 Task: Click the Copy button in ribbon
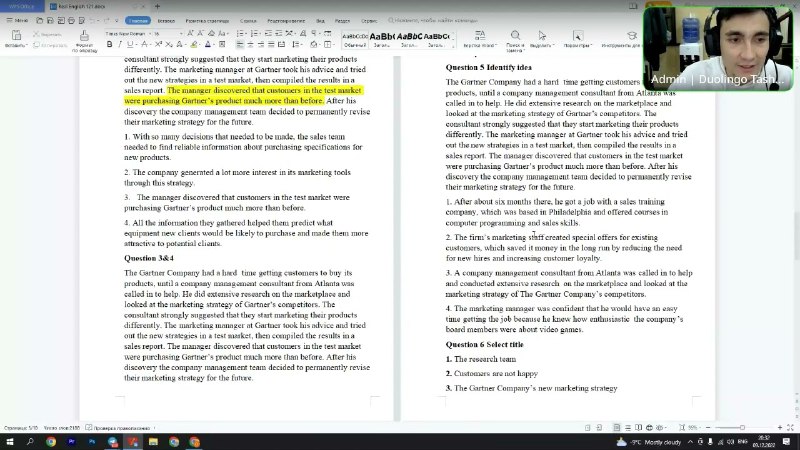point(50,45)
